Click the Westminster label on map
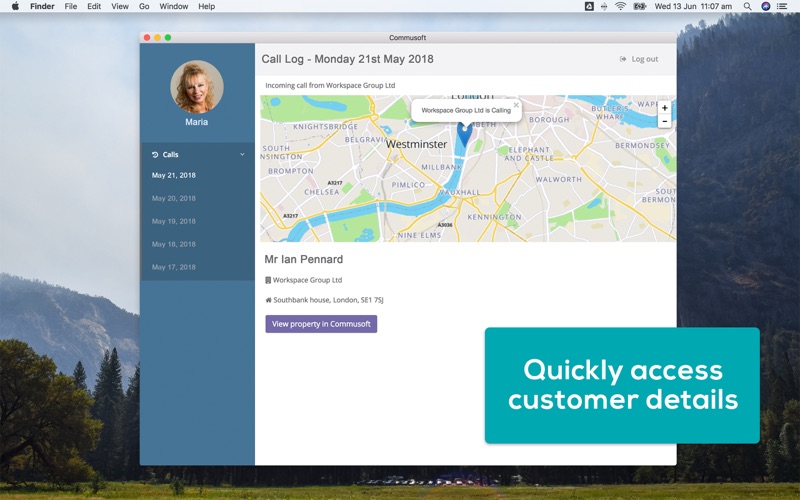 click(416, 144)
